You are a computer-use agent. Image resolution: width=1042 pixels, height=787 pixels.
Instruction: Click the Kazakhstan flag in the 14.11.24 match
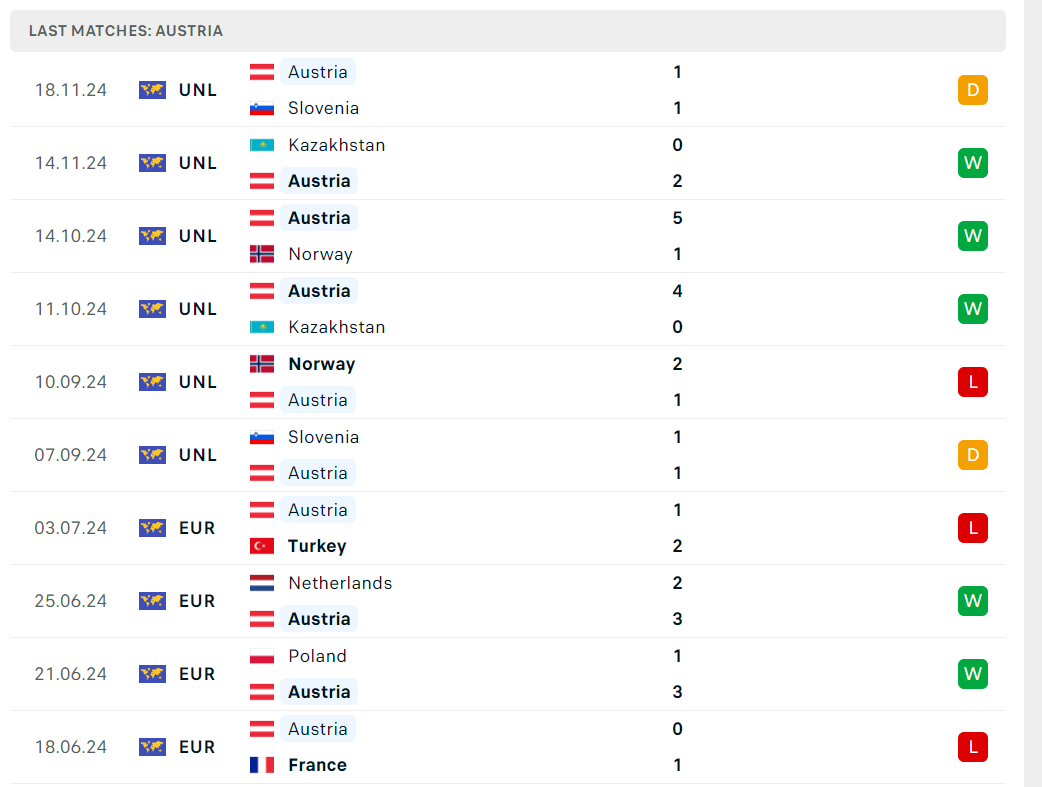262,145
